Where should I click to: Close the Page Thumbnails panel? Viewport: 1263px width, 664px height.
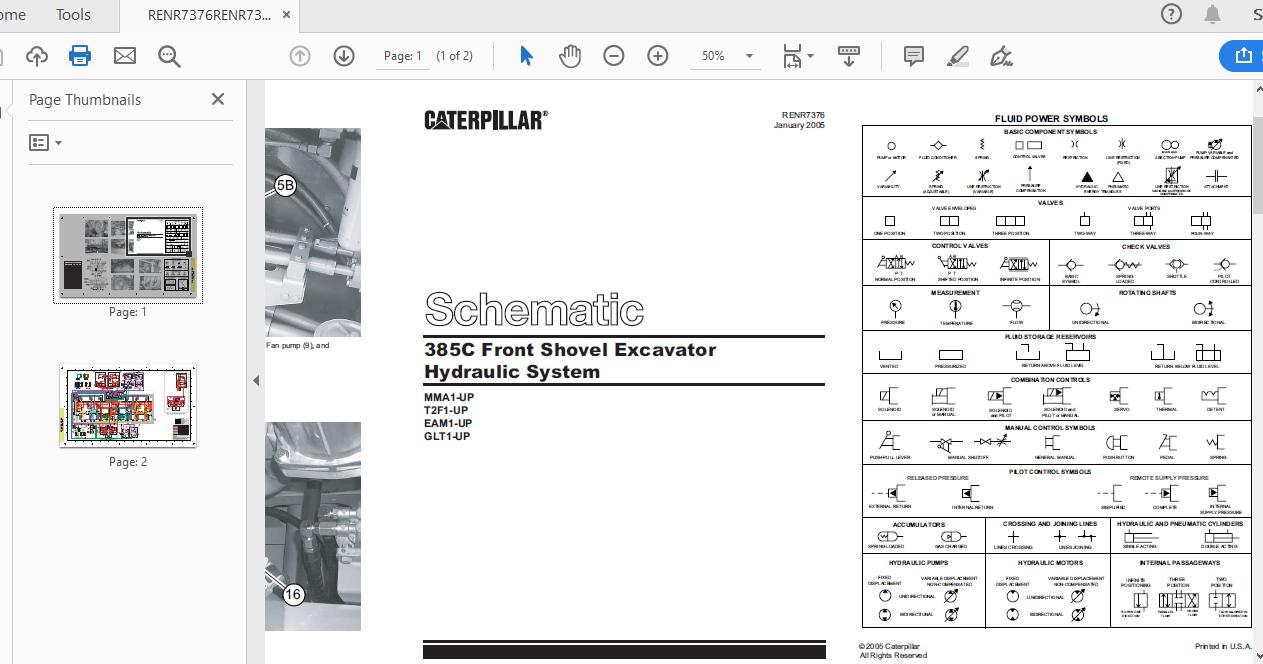218,99
